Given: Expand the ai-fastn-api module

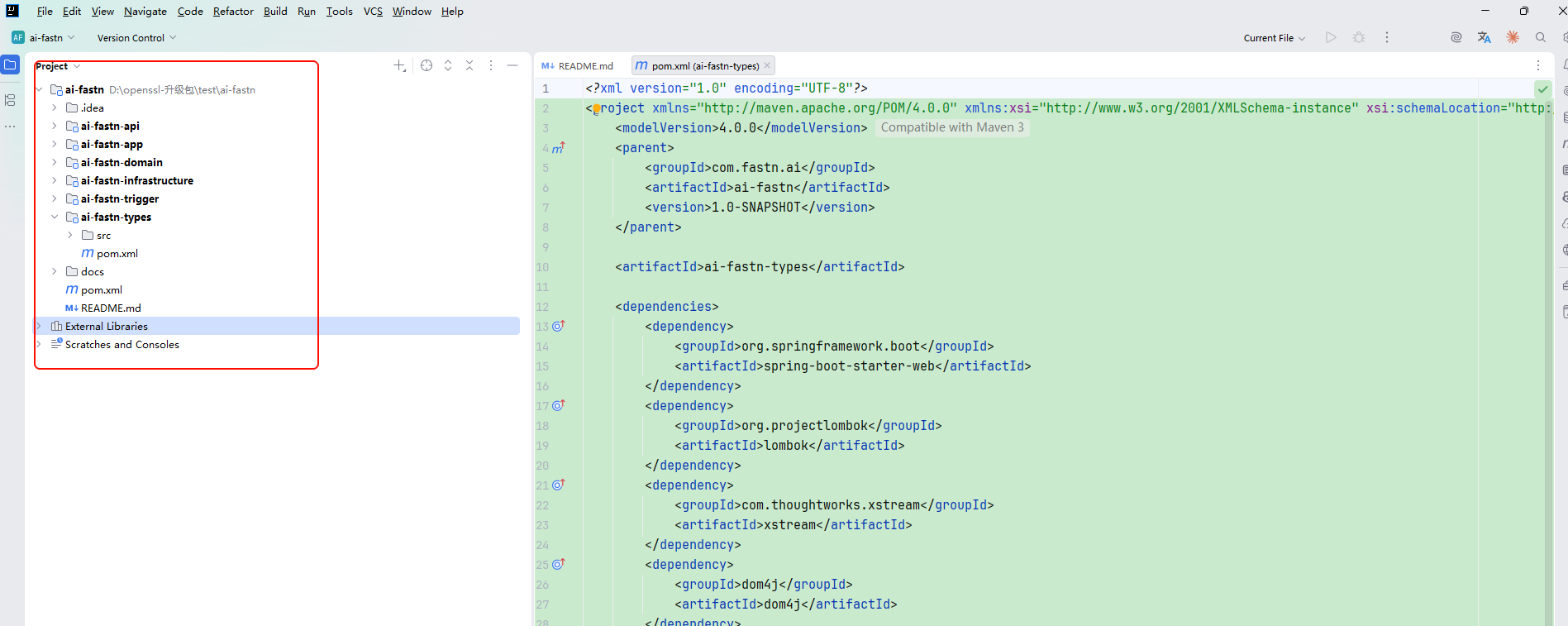Looking at the screenshot, I should (x=55, y=126).
